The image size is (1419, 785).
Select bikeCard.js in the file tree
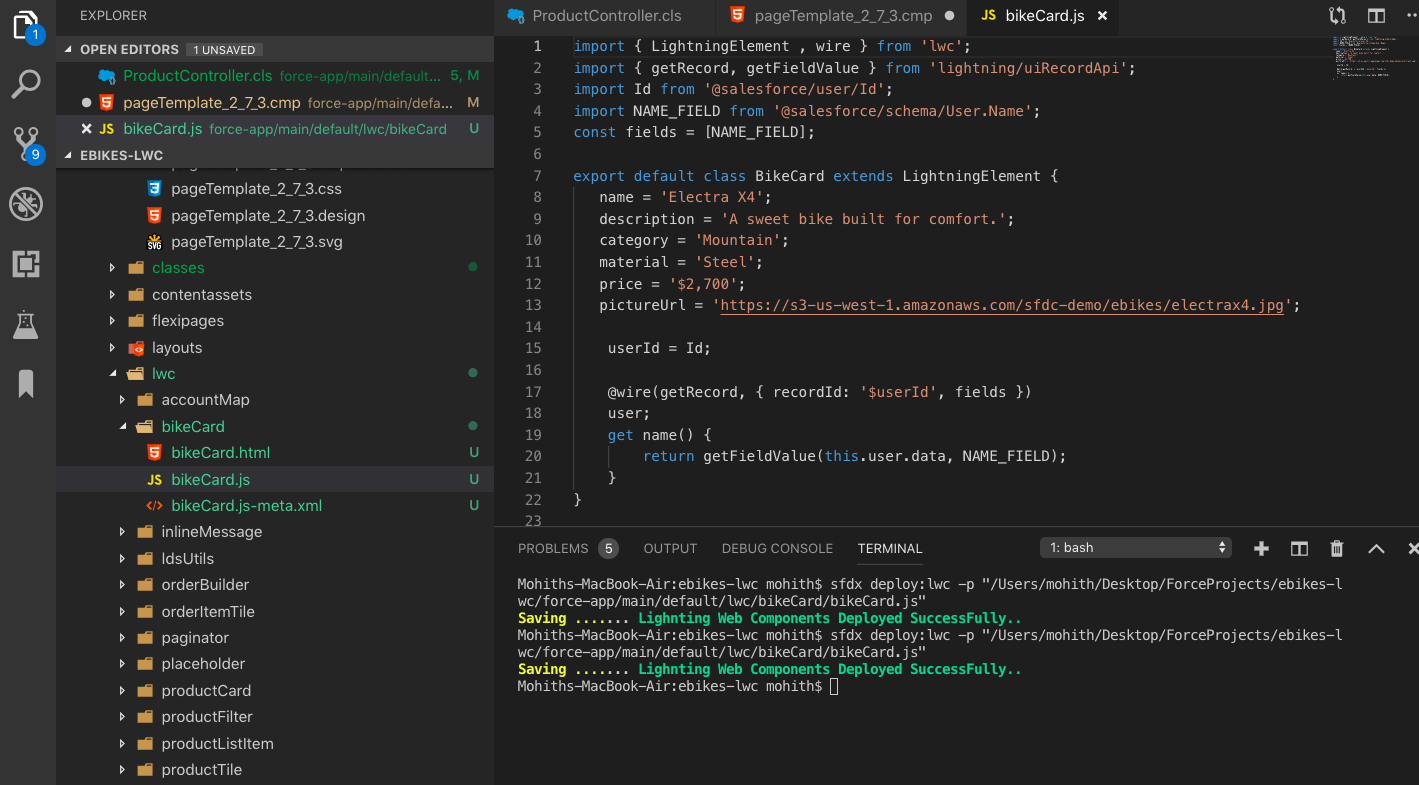210,480
